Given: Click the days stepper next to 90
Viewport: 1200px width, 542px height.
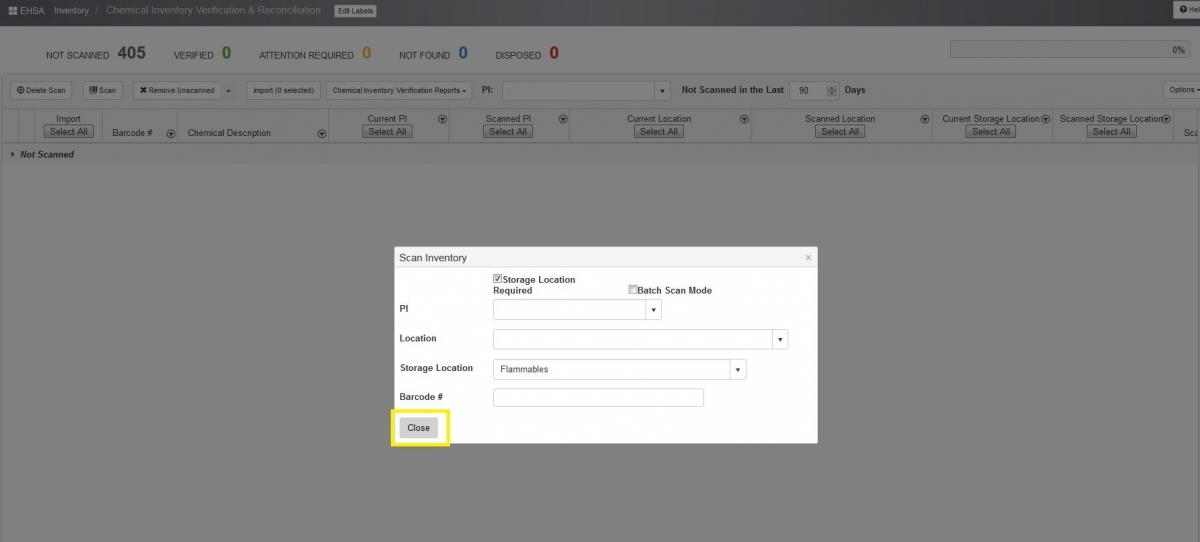Looking at the screenshot, I should 832,90.
